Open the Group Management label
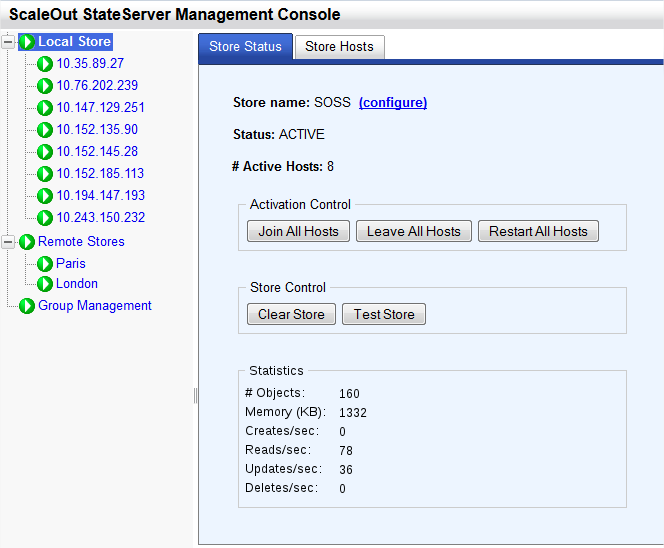The image size is (664, 548). pyautogui.click(x=95, y=306)
